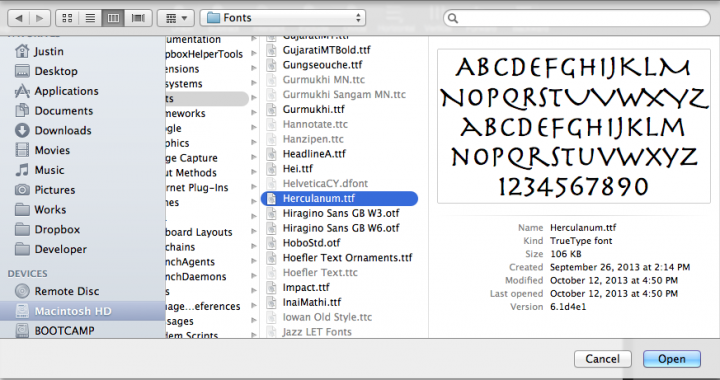
Task: Click the search field
Action: (577, 18)
